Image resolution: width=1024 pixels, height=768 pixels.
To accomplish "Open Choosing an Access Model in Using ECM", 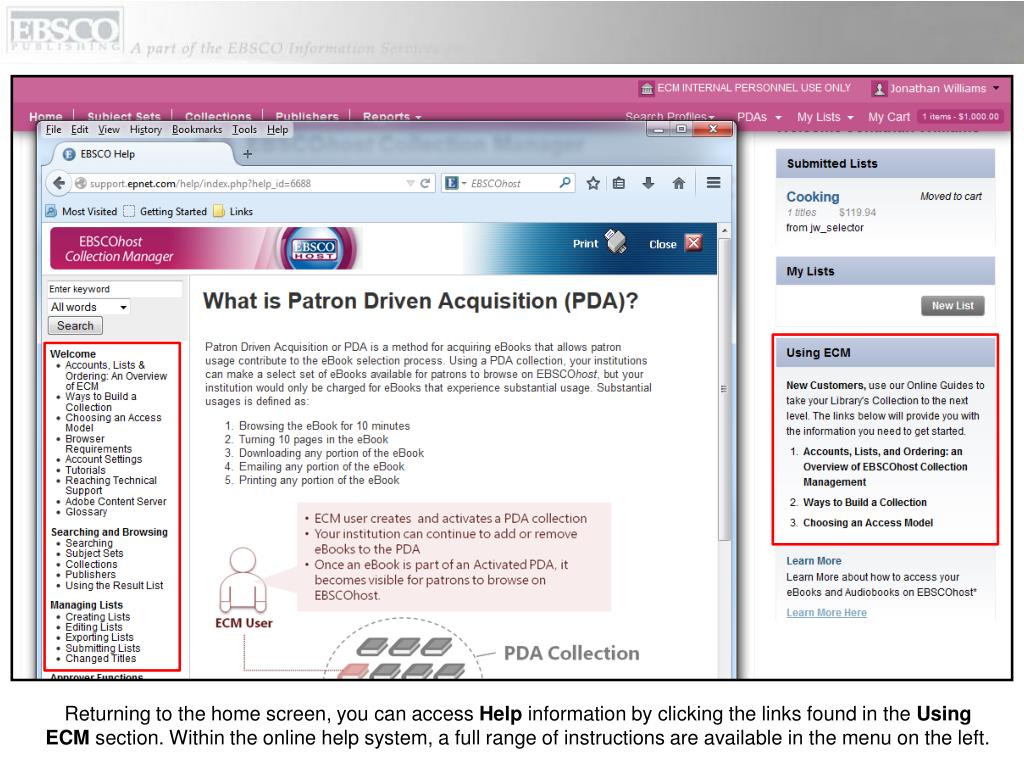I will tap(867, 522).
